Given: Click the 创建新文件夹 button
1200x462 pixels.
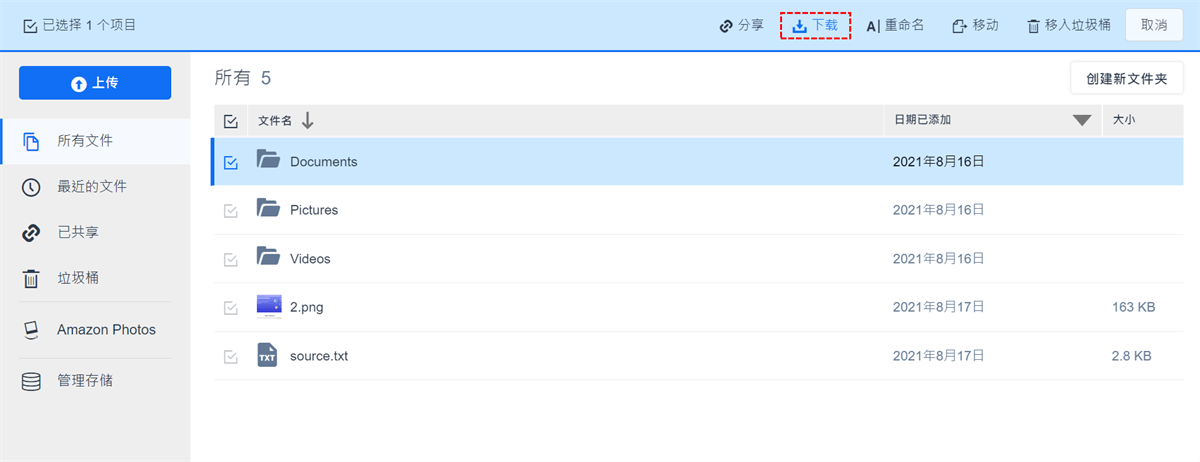Looking at the screenshot, I should tap(1126, 78).
